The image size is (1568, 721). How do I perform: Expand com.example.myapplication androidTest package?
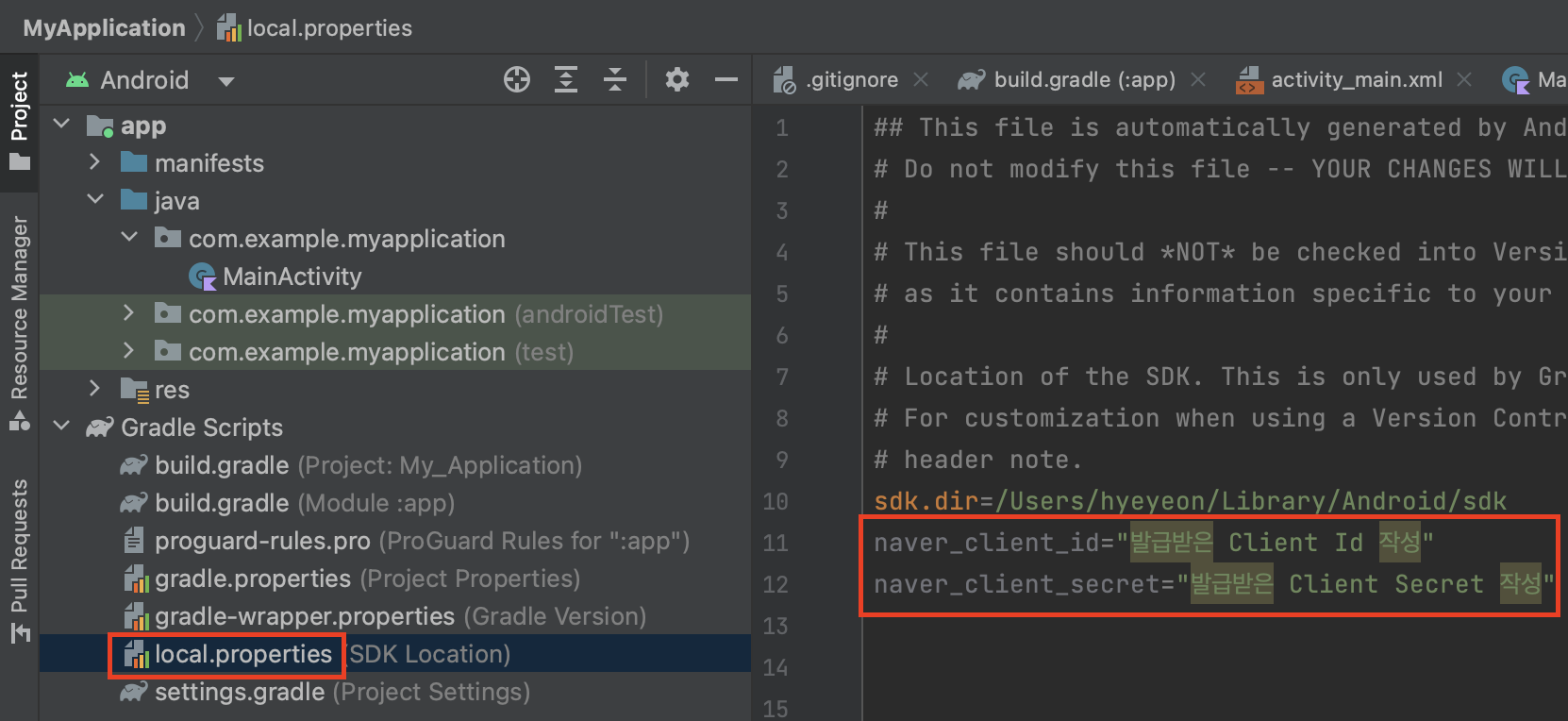(128, 312)
